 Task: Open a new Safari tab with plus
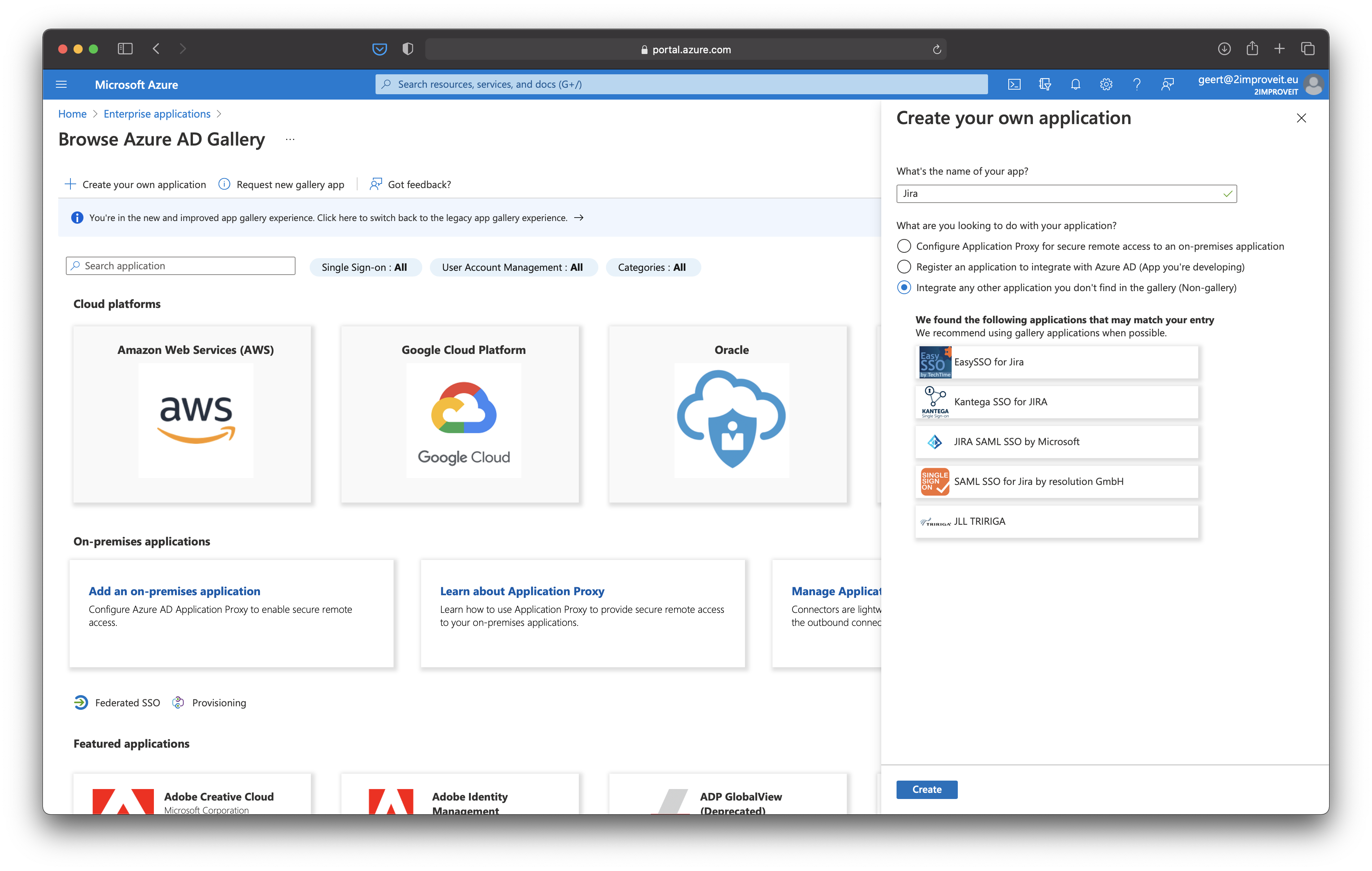click(x=1280, y=49)
